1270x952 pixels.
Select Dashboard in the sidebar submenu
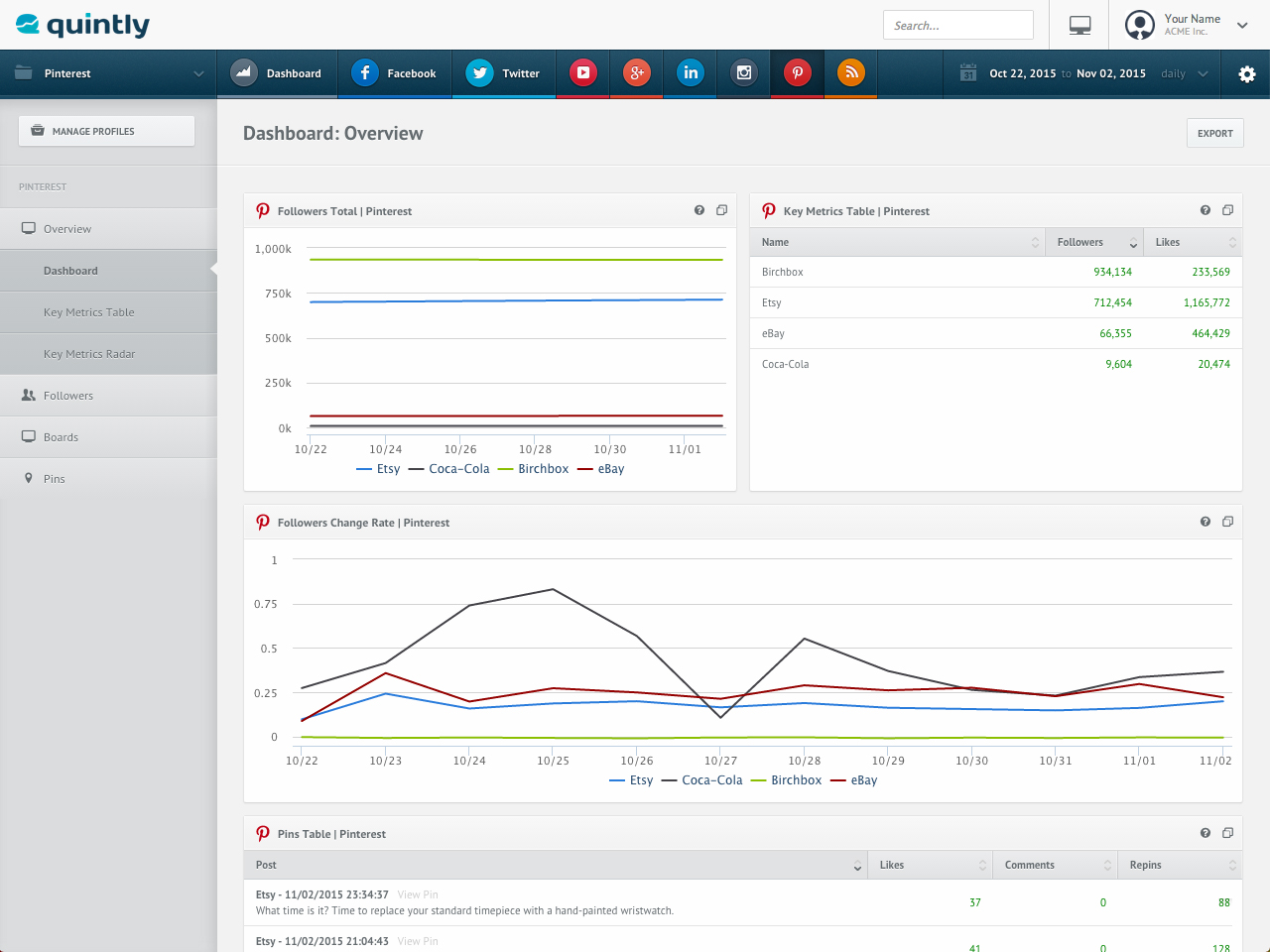108,271
